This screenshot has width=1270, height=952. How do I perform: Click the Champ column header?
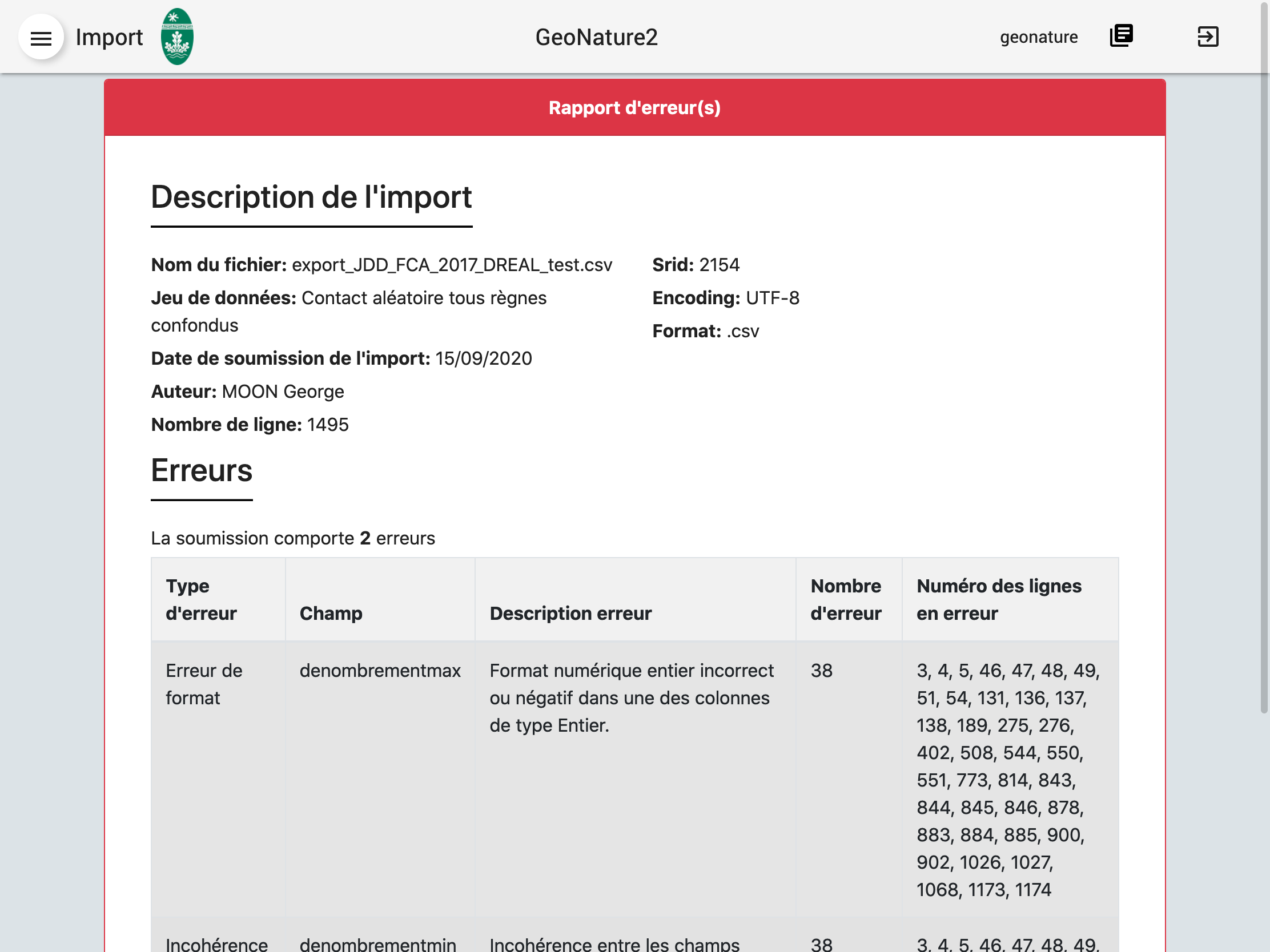[x=380, y=600]
